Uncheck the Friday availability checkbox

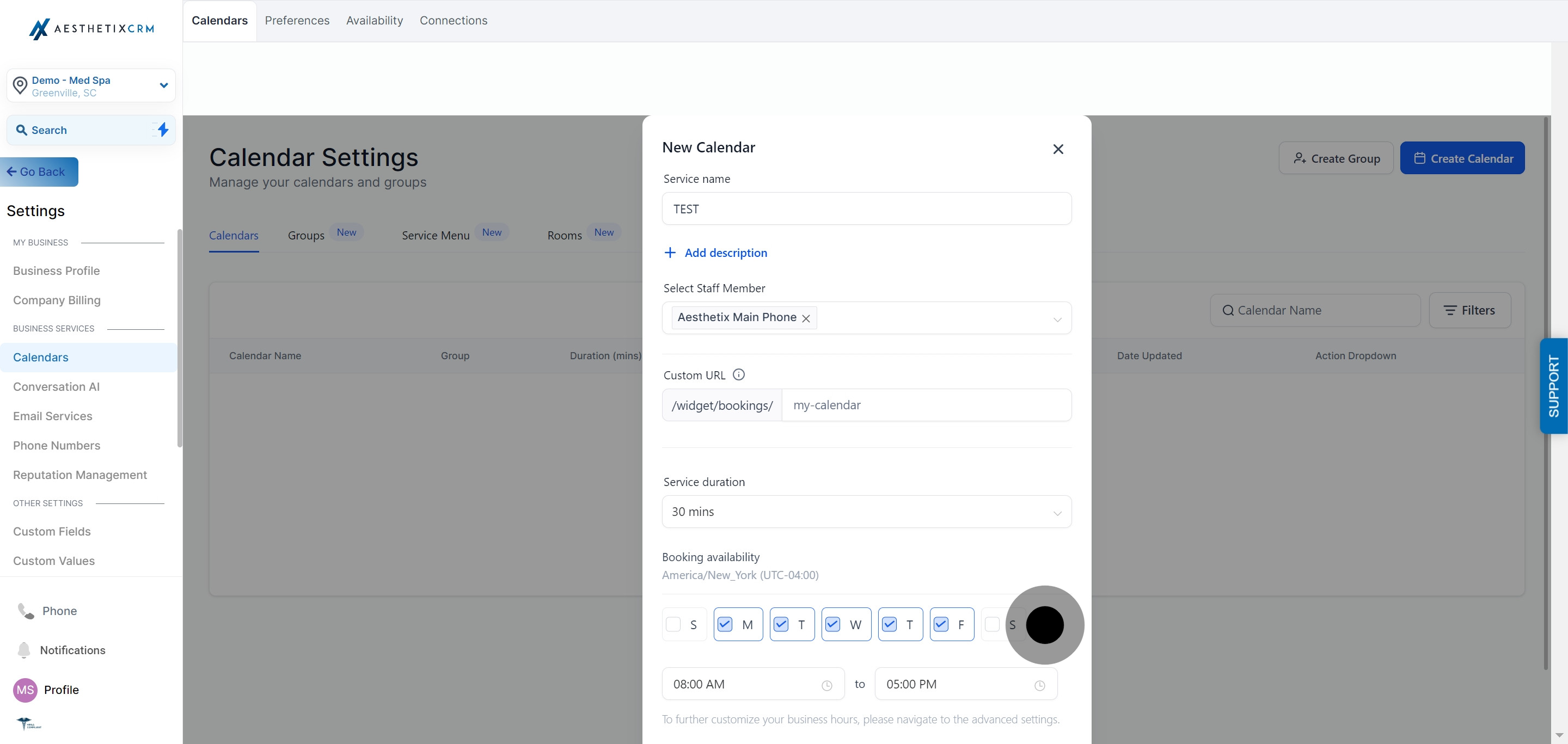click(940, 624)
